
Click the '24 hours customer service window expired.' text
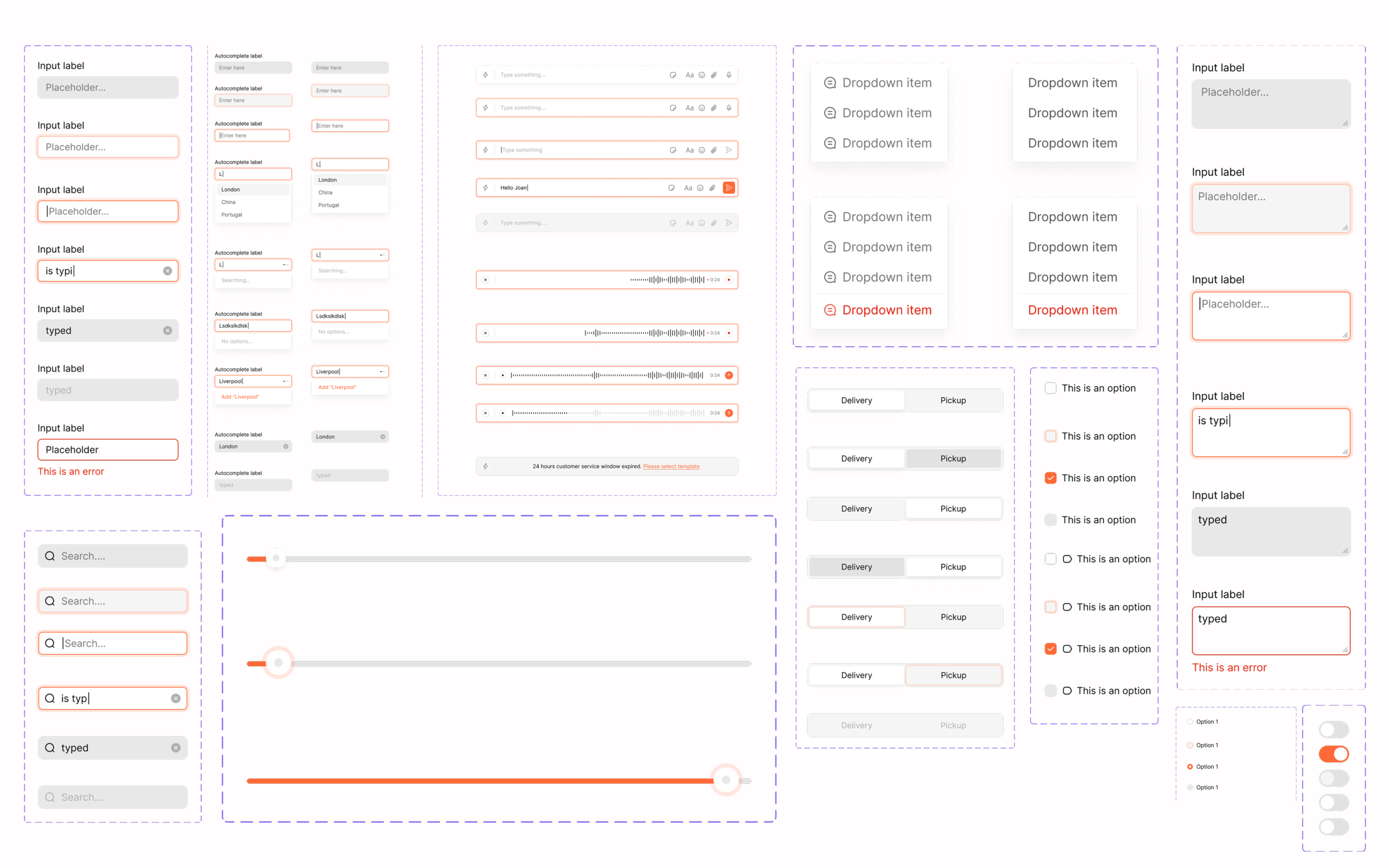click(x=587, y=466)
